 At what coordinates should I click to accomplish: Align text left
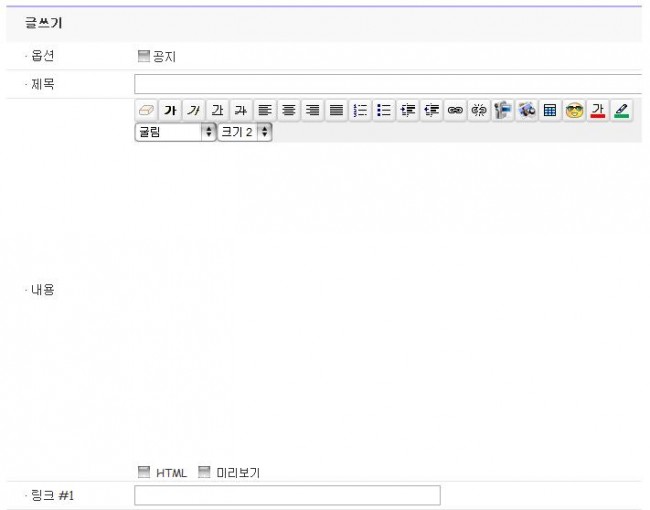tap(265, 110)
